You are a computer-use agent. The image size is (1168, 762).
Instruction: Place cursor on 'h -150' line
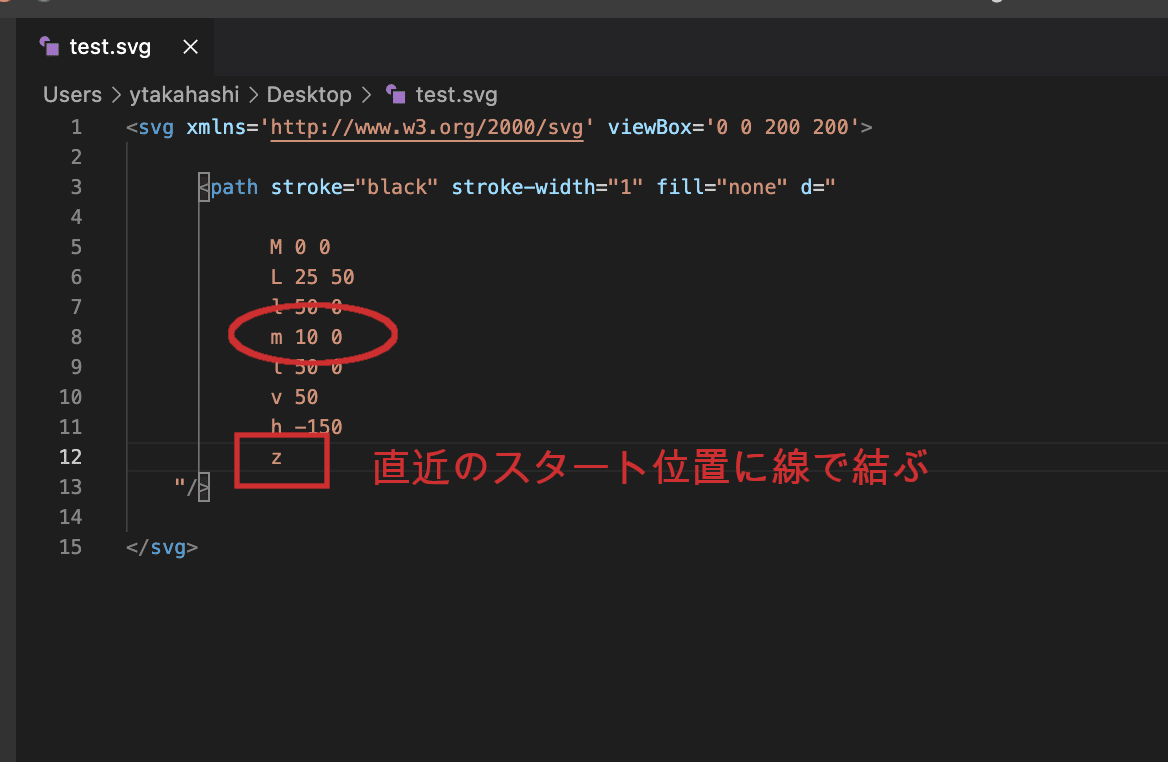[306, 427]
